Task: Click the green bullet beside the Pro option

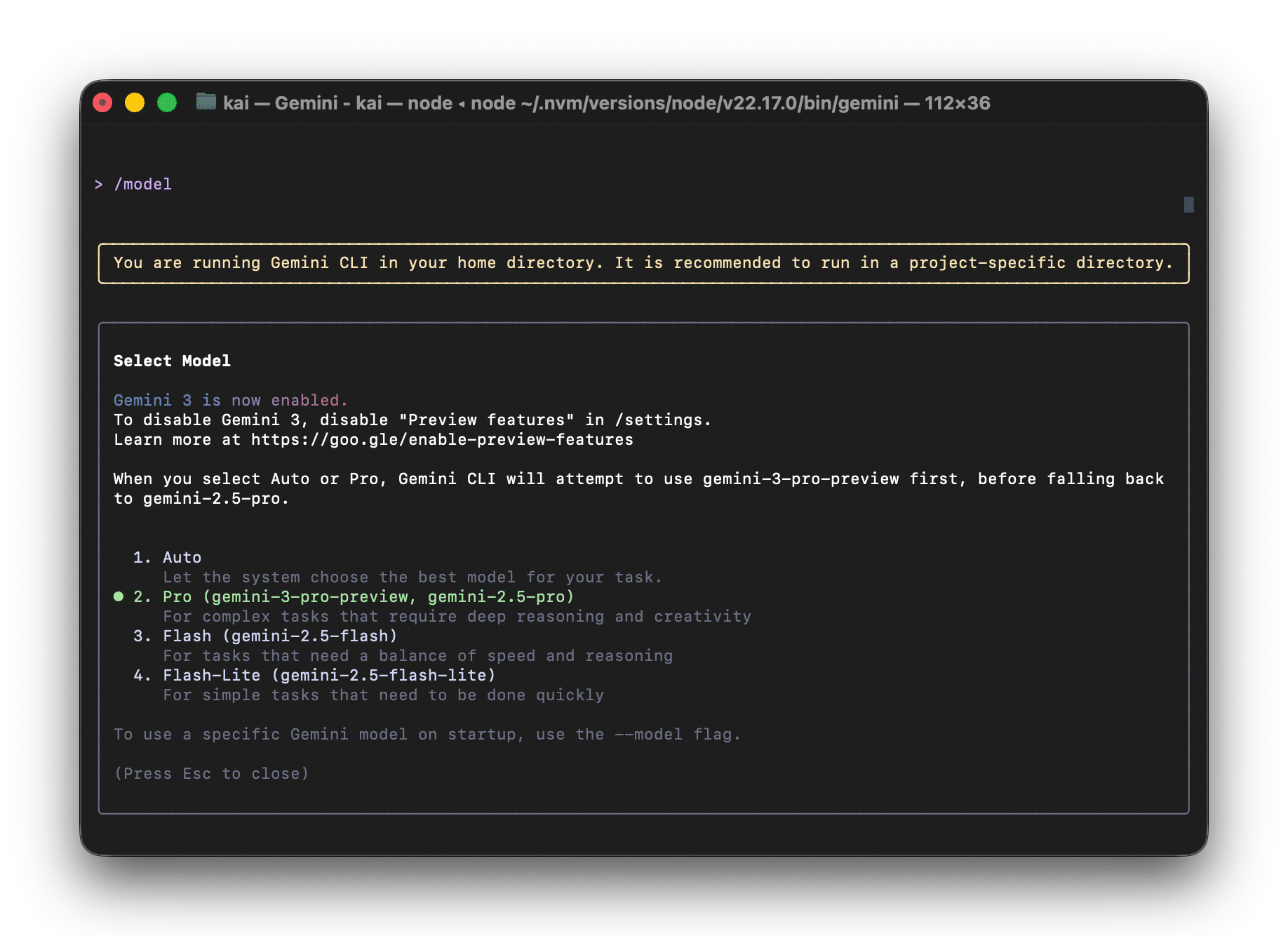Action: (119, 596)
